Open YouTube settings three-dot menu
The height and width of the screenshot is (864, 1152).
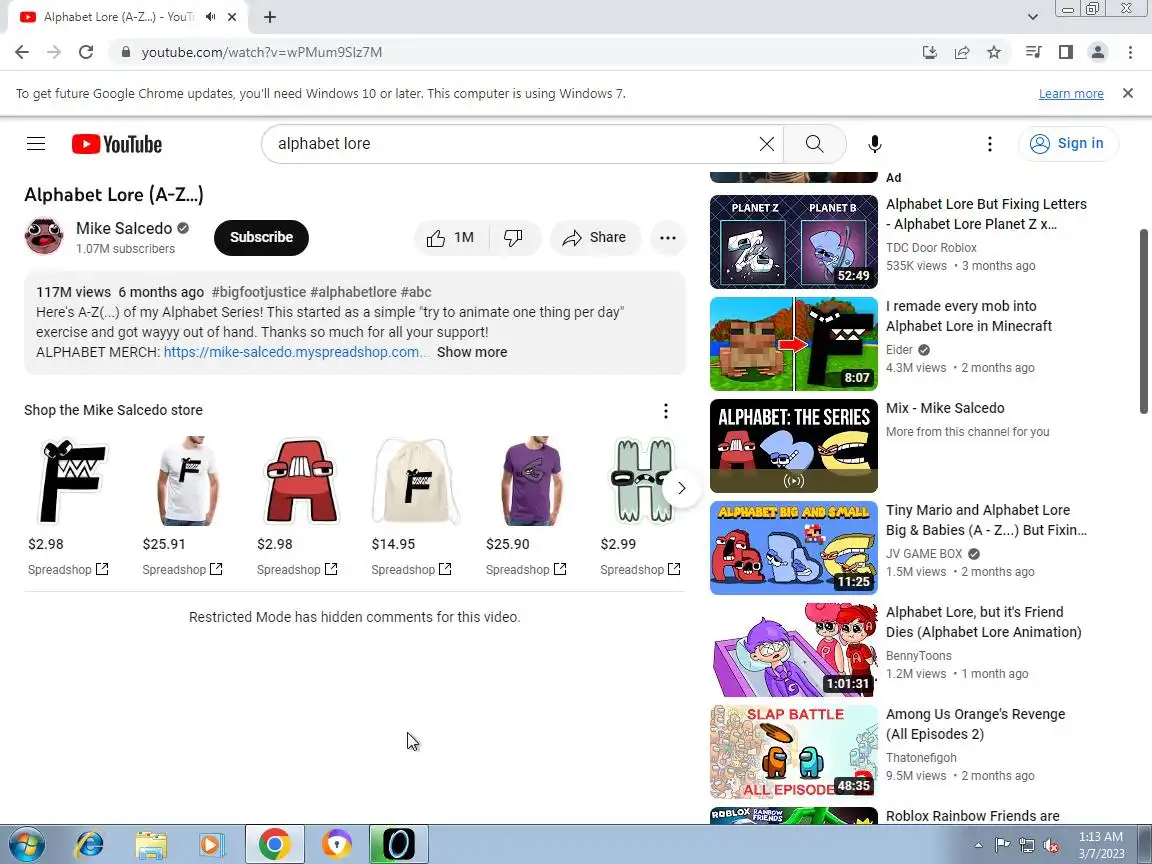coord(990,144)
